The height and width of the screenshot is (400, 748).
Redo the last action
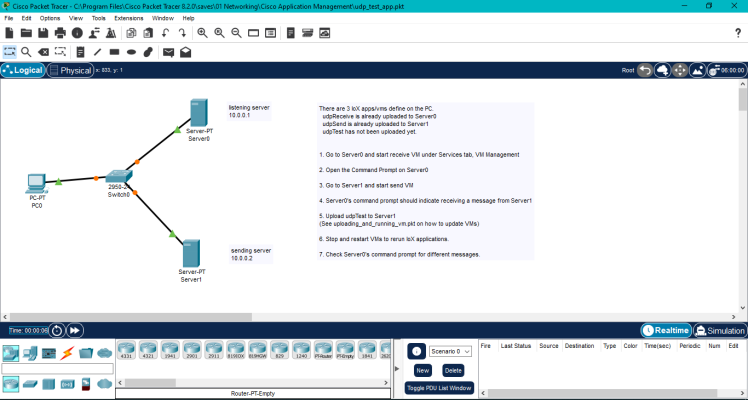click(182, 33)
